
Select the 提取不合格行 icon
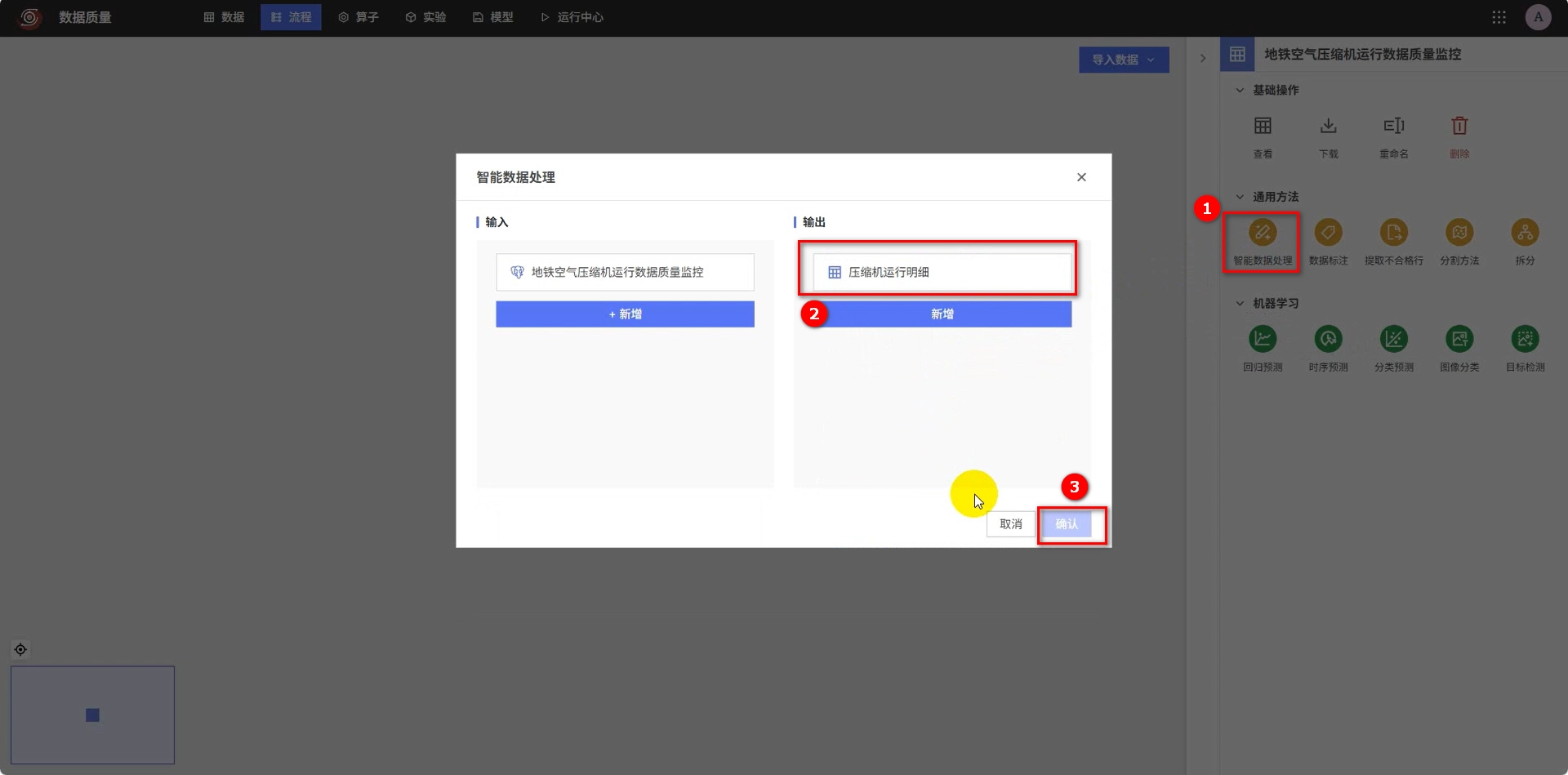click(x=1393, y=233)
